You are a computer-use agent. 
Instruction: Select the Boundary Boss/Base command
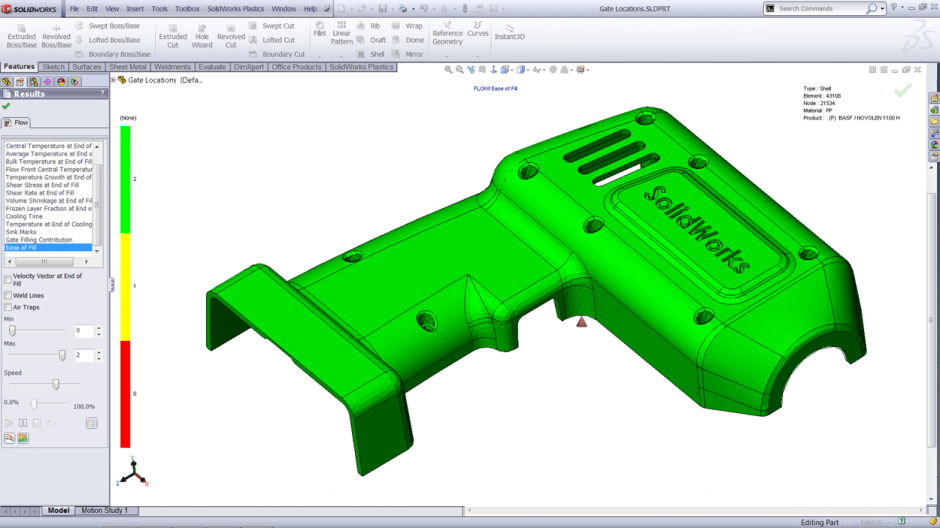click(x=113, y=54)
